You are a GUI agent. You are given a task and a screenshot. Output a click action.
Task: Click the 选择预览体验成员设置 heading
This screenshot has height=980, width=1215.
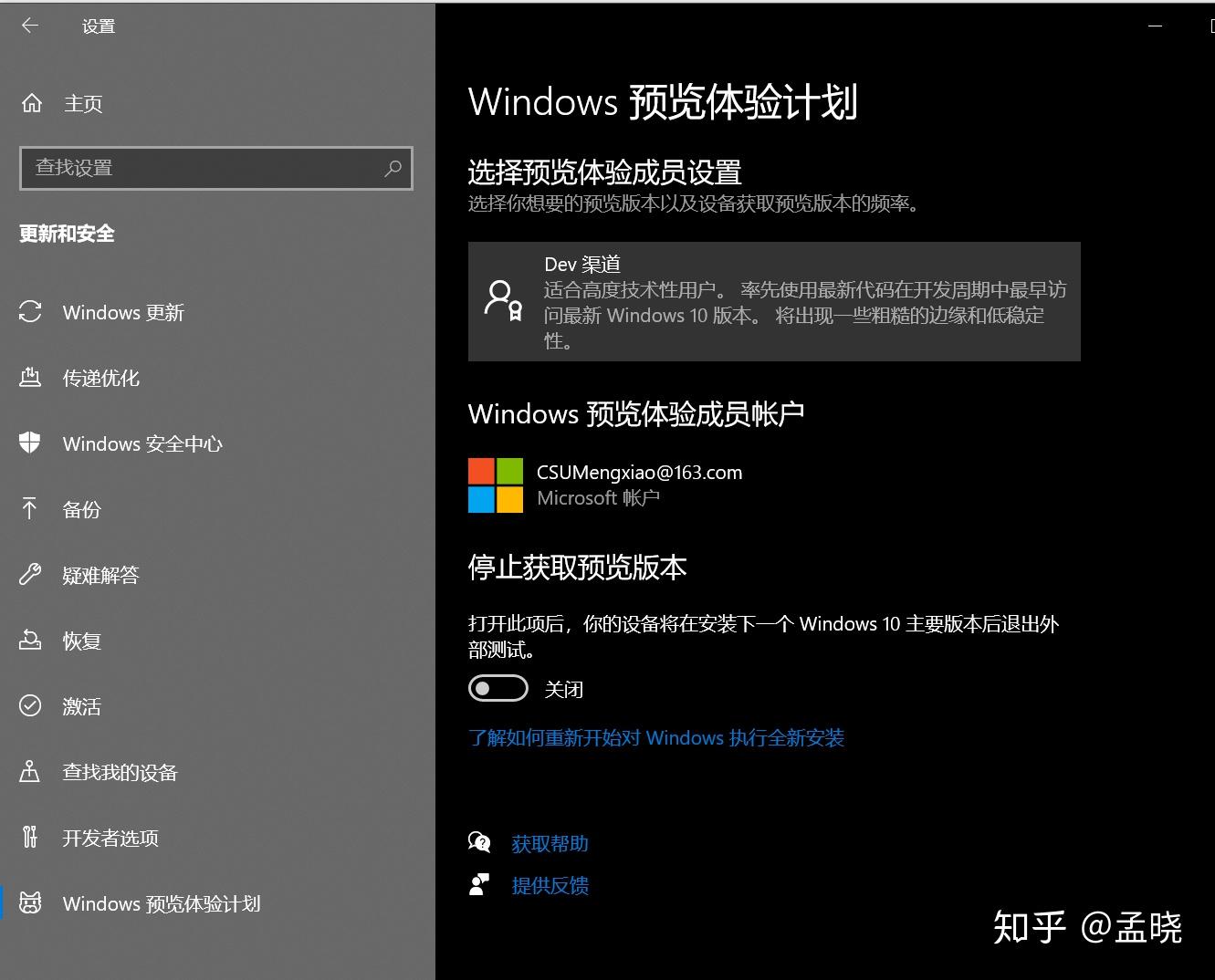click(x=604, y=172)
